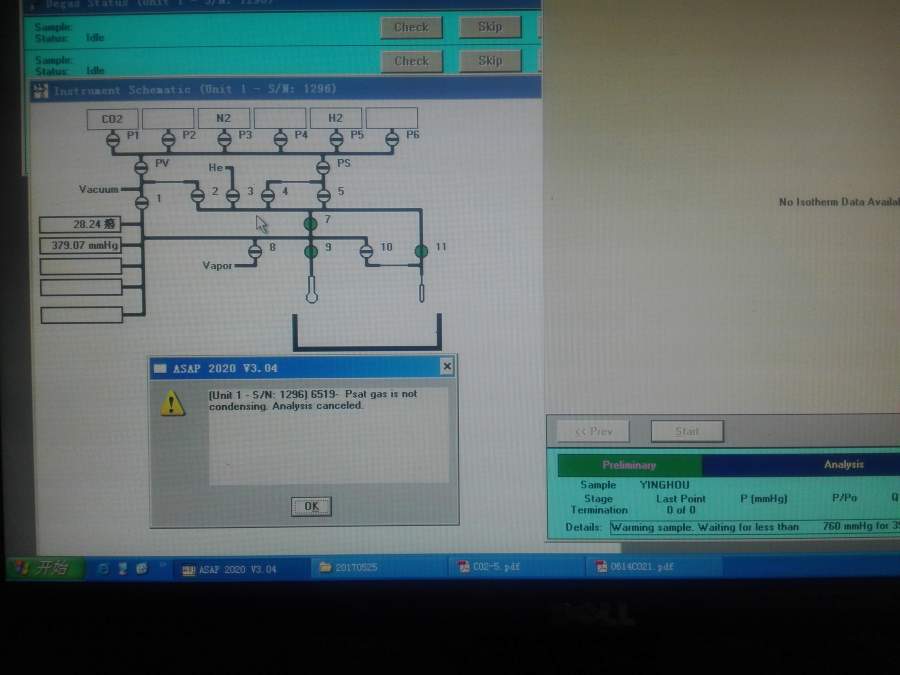Close the ASAP 2020 V3.04 dialog
The image size is (900, 675).
(447, 366)
